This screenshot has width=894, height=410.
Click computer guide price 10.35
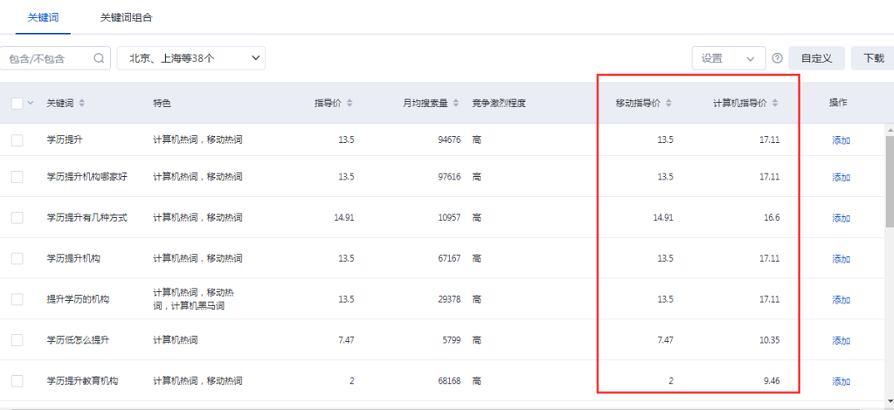point(770,340)
